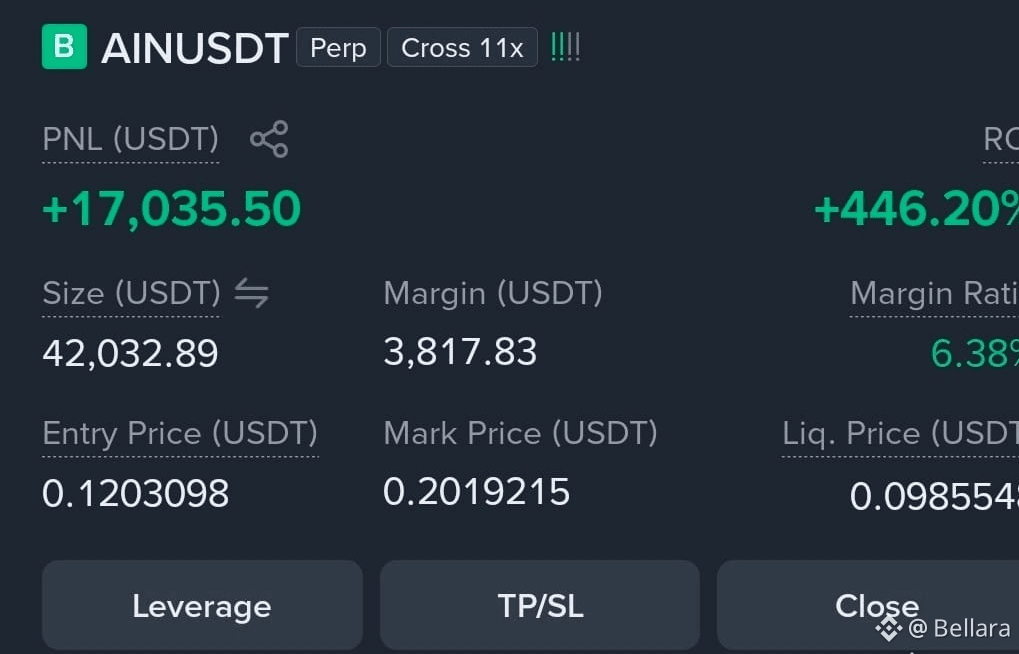This screenshot has height=654, width=1019.
Task: Click the Liq. Price label
Action: (x=900, y=434)
